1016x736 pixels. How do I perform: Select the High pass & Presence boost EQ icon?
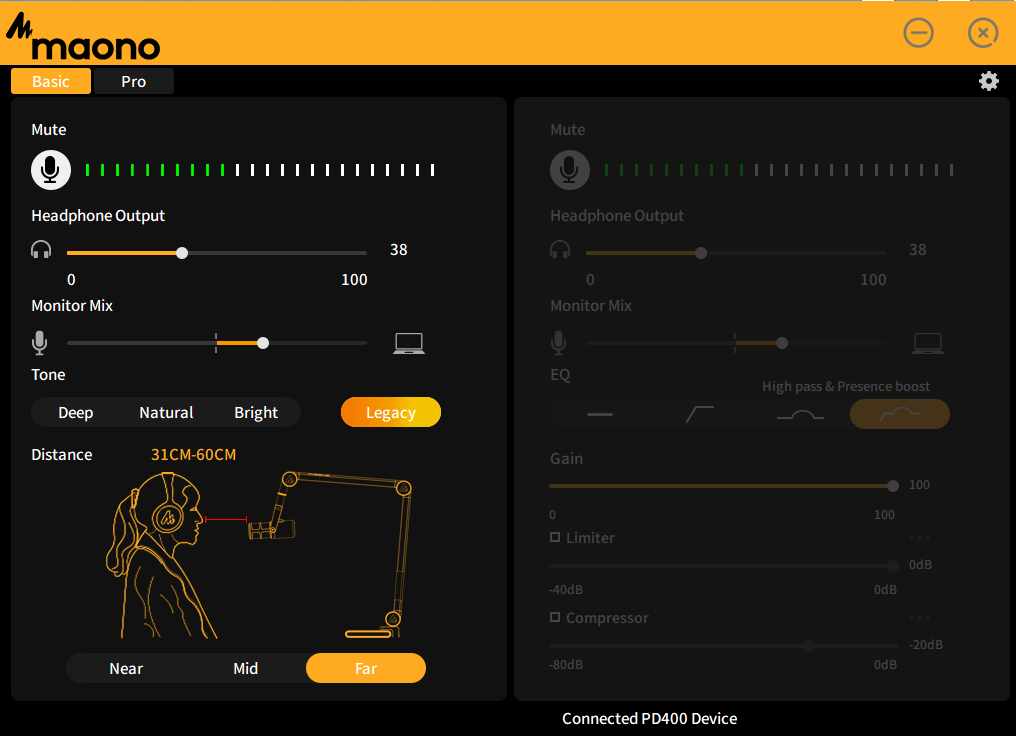[899, 413]
